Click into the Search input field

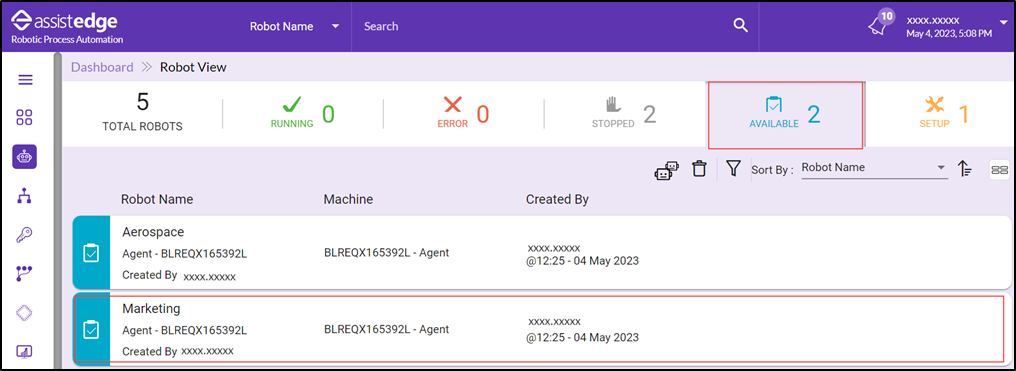tap(544, 27)
